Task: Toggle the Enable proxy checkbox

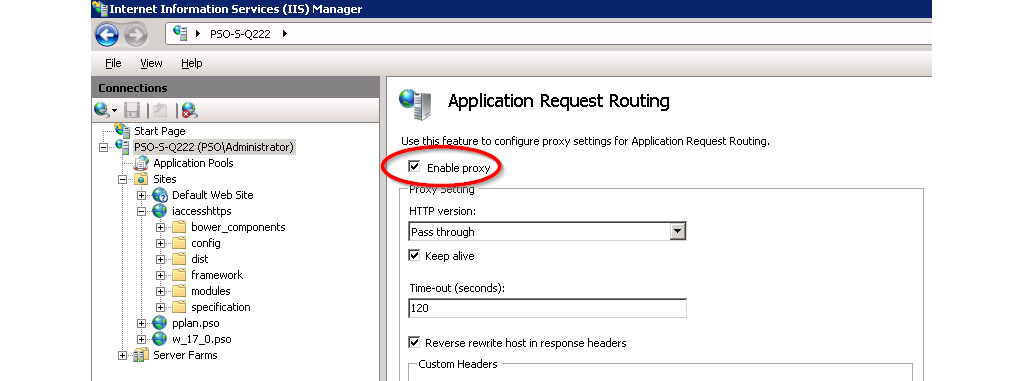Action: pyautogui.click(x=414, y=167)
